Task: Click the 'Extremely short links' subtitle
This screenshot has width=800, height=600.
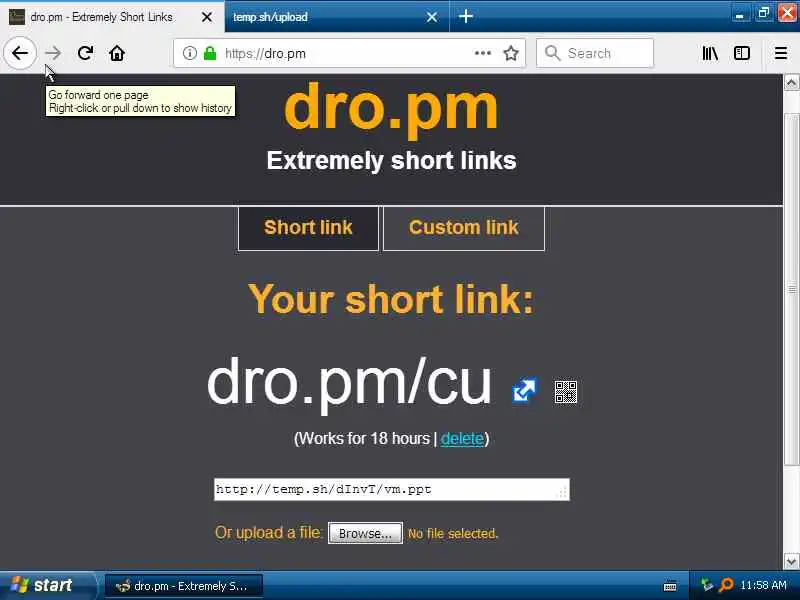Action: (x=391, y=161)
